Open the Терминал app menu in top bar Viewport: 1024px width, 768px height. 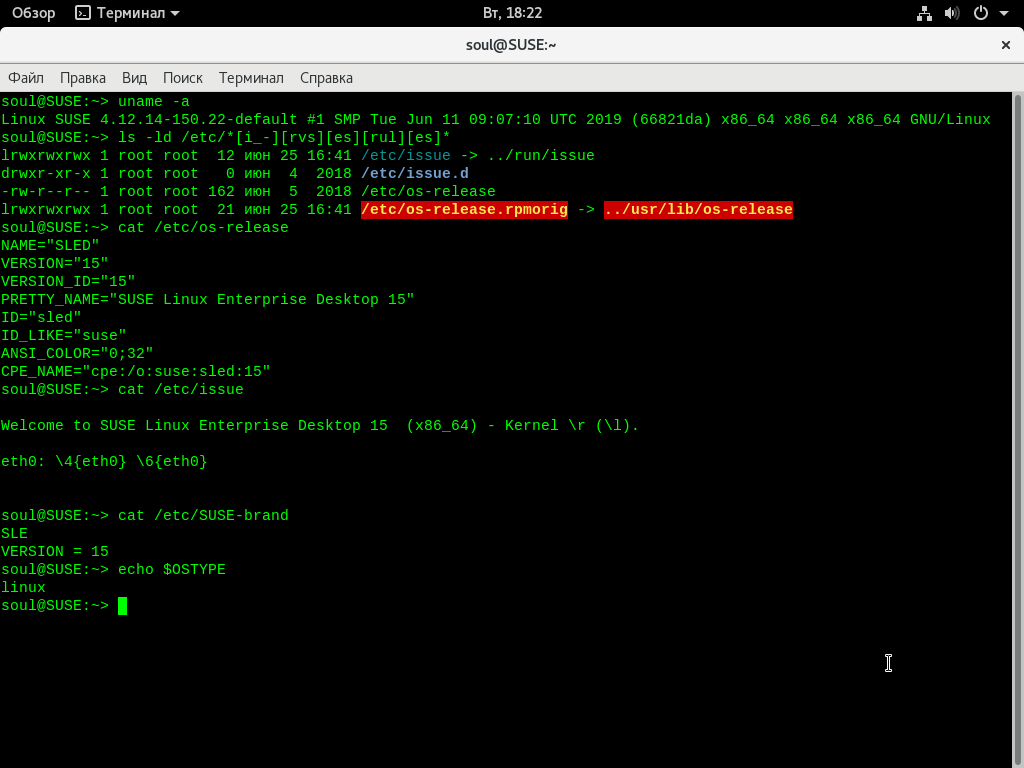pyautogui.click(x=127, y=12)
